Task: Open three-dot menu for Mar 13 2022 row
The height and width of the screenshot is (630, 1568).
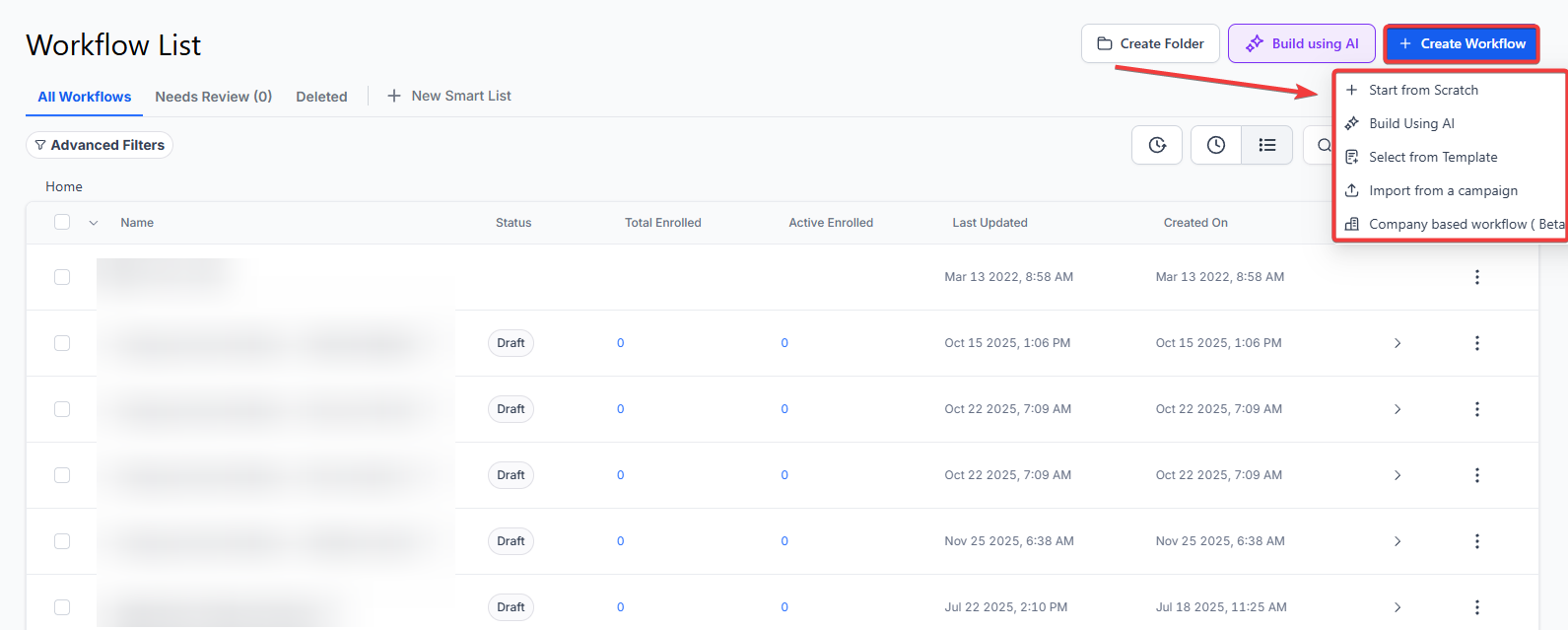Action: [x=1476, y=277]
